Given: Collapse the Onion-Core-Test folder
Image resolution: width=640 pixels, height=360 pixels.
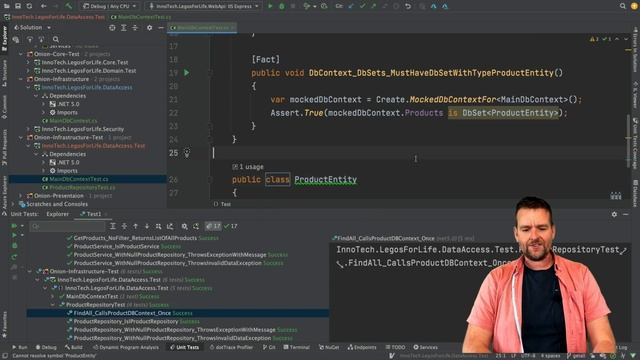Looking at the screenshot, I should point(21,54).
